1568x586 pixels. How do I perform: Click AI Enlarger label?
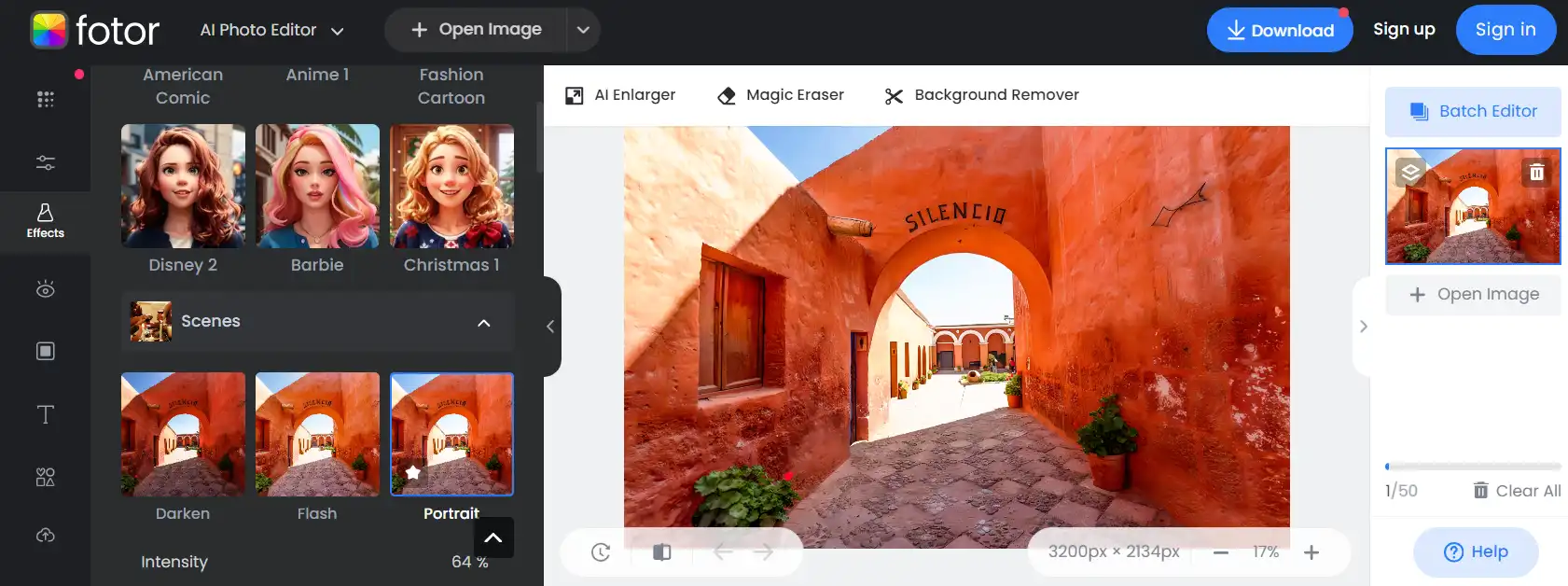[634, 95]
